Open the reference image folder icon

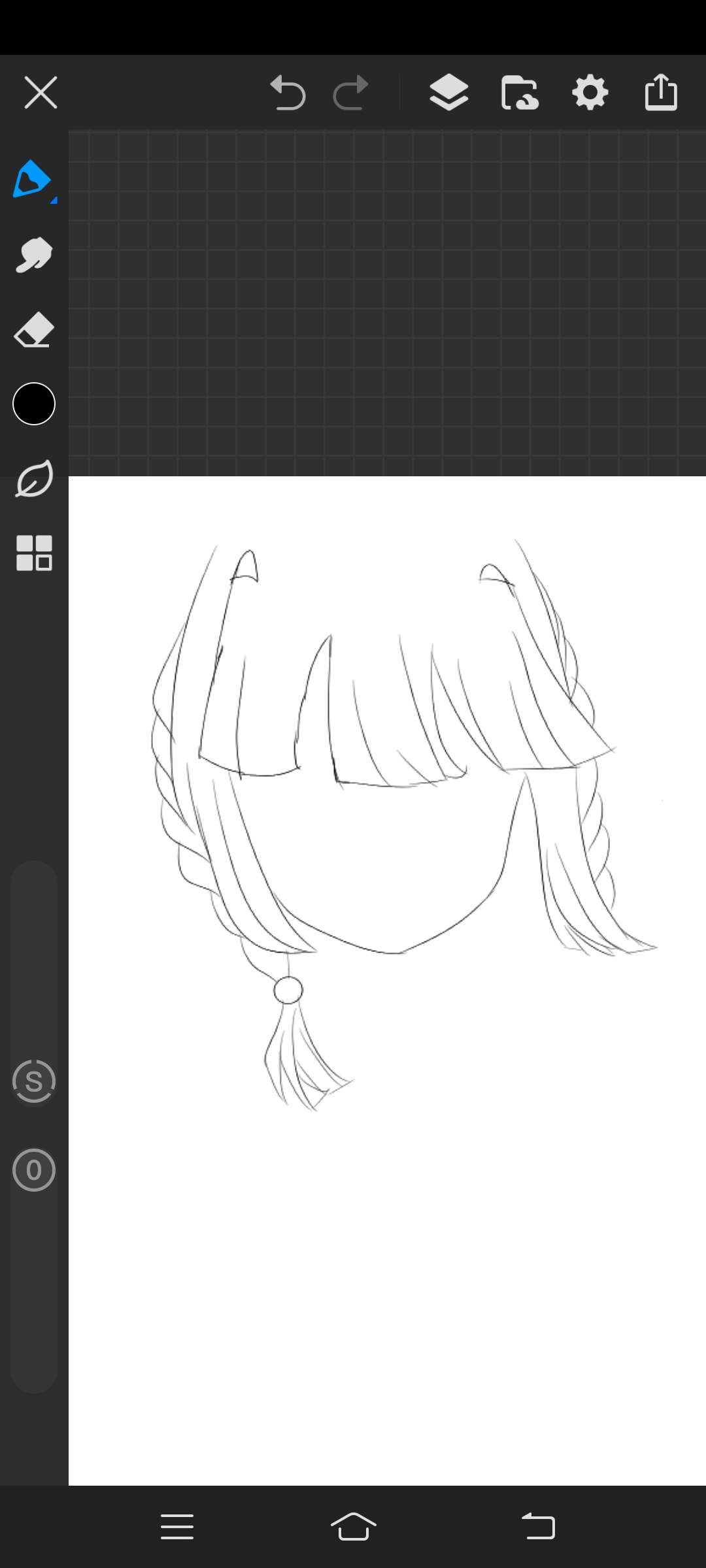tap(520, 92)
